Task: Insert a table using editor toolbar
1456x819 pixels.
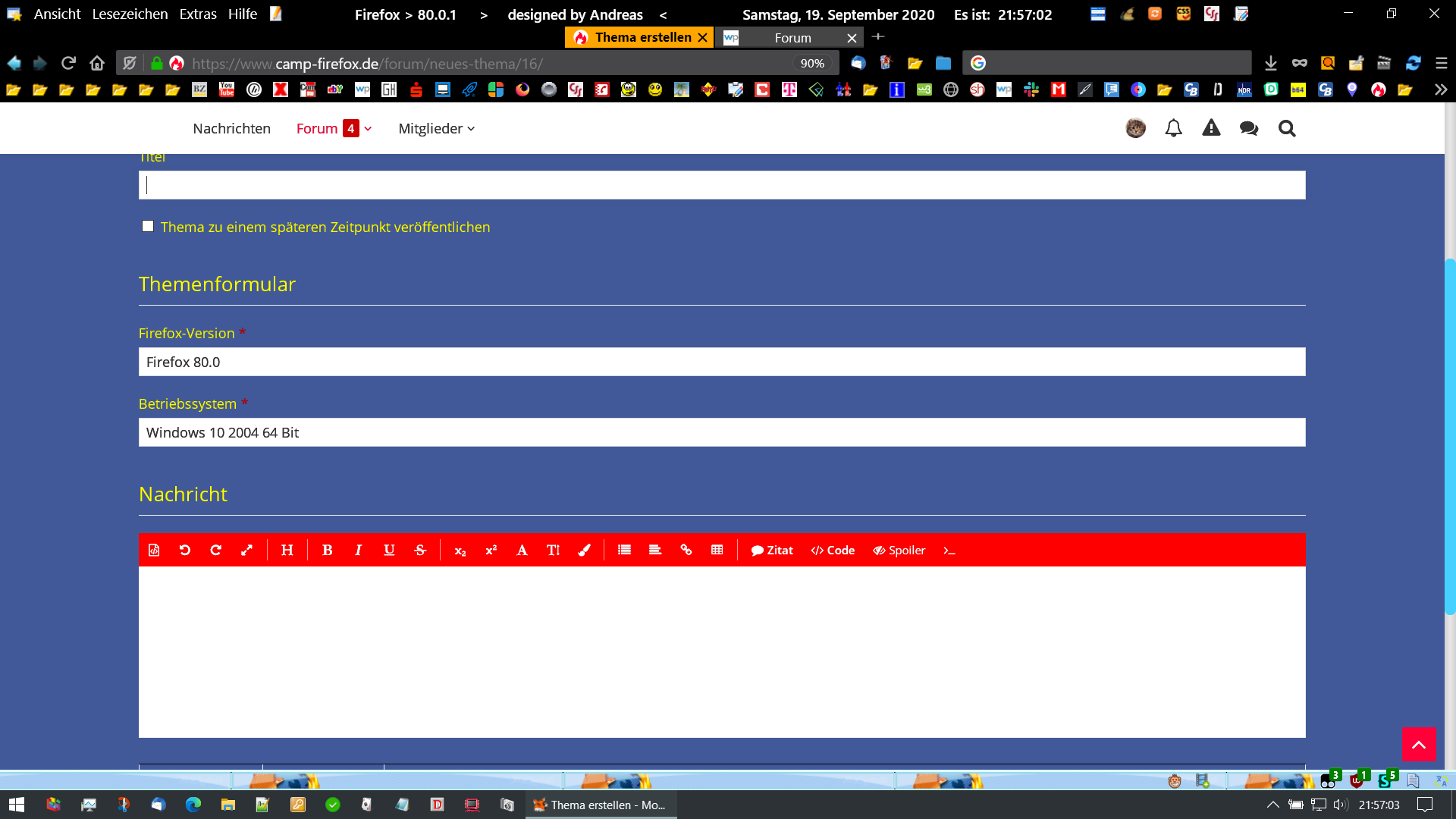Action: tap(717, 551)
